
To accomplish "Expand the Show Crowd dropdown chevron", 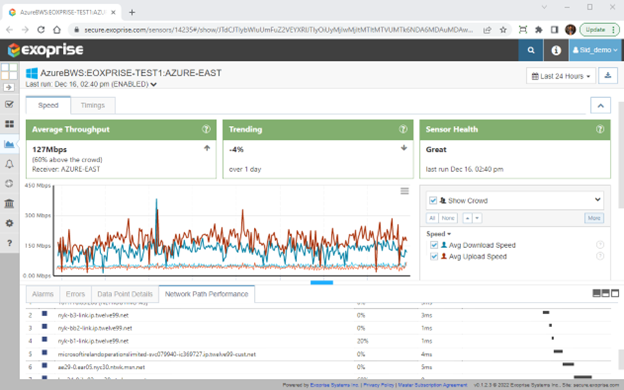I will pos(597,199).
